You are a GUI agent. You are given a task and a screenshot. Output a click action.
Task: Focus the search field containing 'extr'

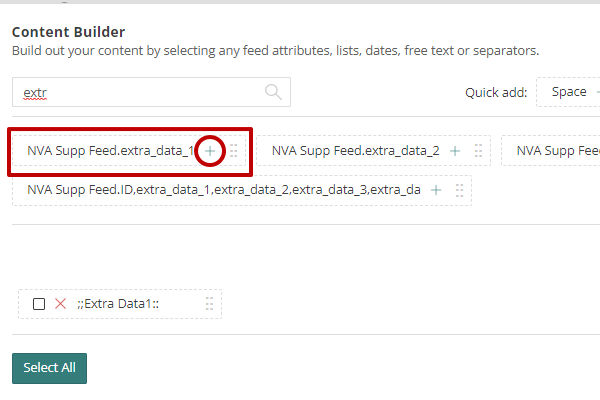tap(151, 92)
